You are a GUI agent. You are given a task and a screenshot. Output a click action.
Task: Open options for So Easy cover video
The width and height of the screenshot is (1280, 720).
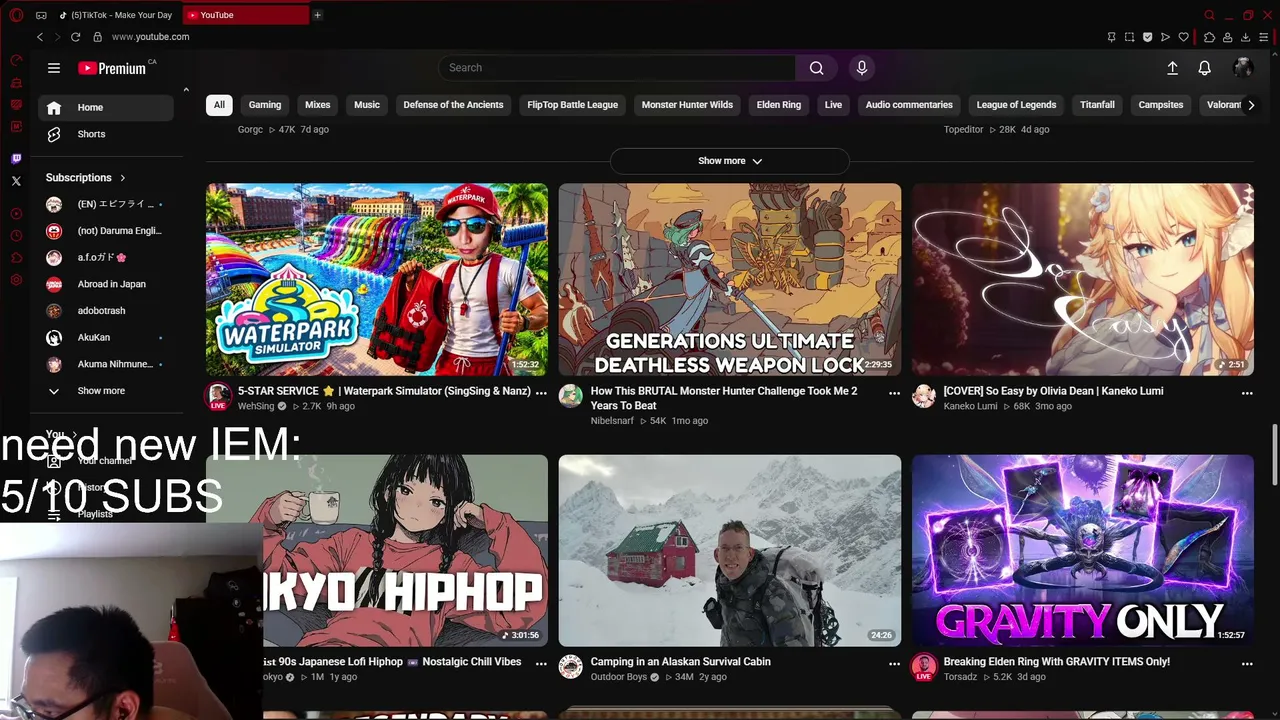click(1247, 393)
